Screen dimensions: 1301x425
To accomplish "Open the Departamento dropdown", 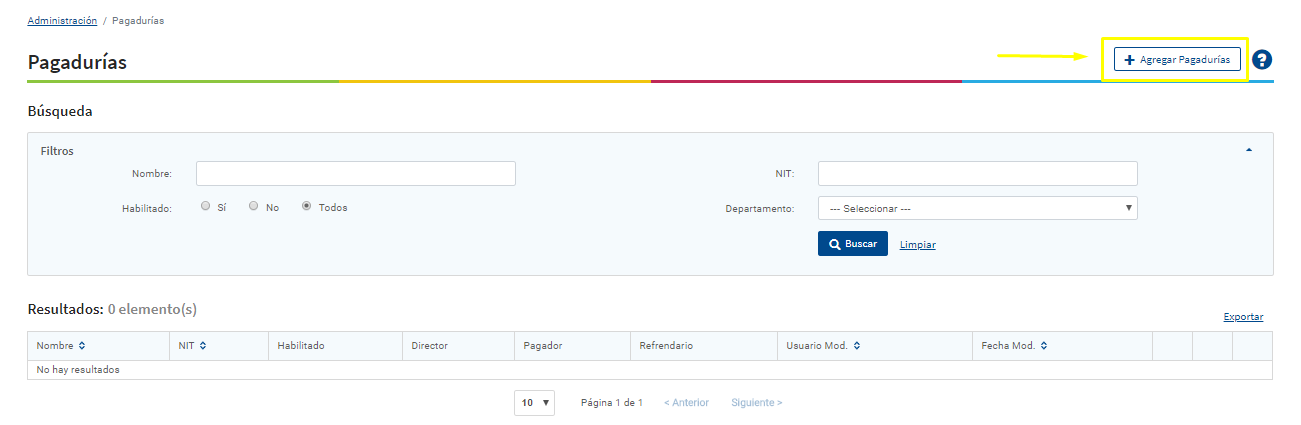I will 977,208.
